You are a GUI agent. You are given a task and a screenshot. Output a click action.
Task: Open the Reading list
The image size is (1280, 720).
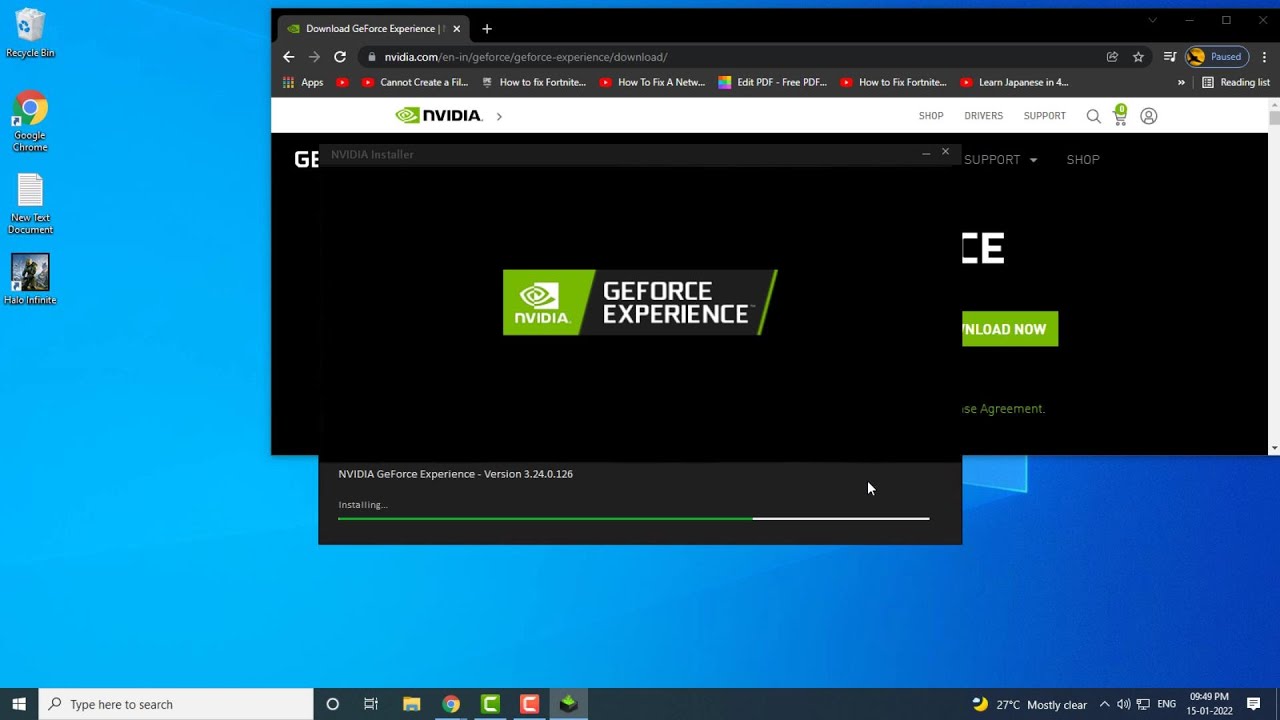pos(1236,83)
